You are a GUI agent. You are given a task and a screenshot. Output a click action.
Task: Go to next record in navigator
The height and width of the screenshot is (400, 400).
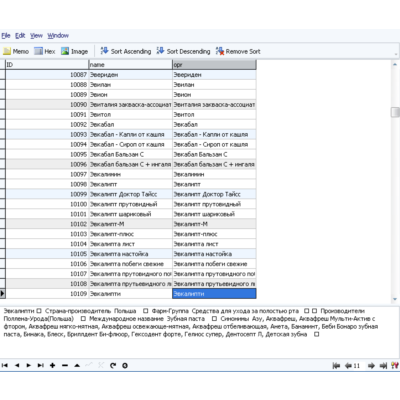tap(29, 365)
